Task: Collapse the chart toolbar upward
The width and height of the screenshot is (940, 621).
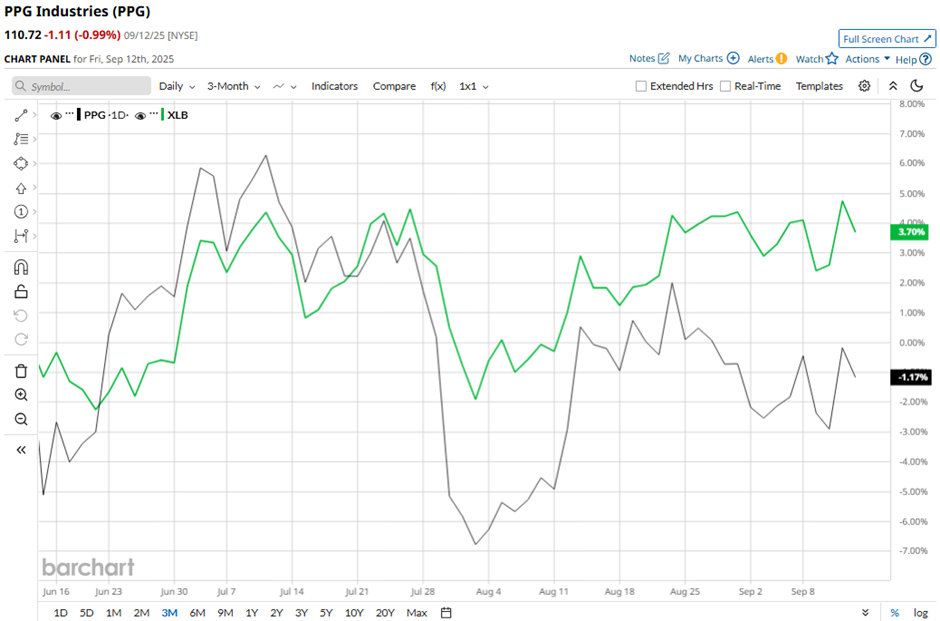Action: click(893, 86)
